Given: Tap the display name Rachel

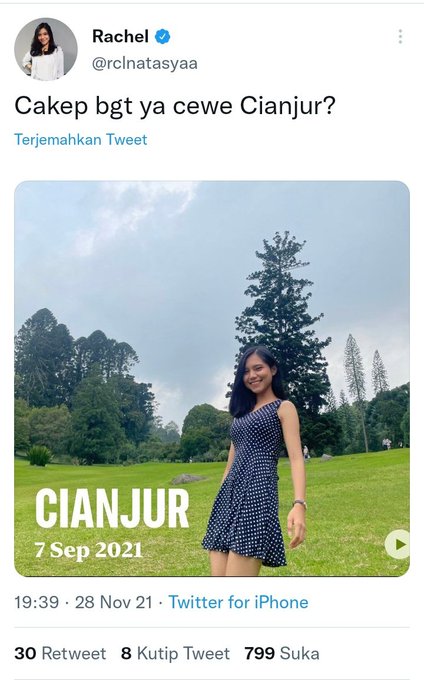Looking at the screenshot, I should 121,36.
